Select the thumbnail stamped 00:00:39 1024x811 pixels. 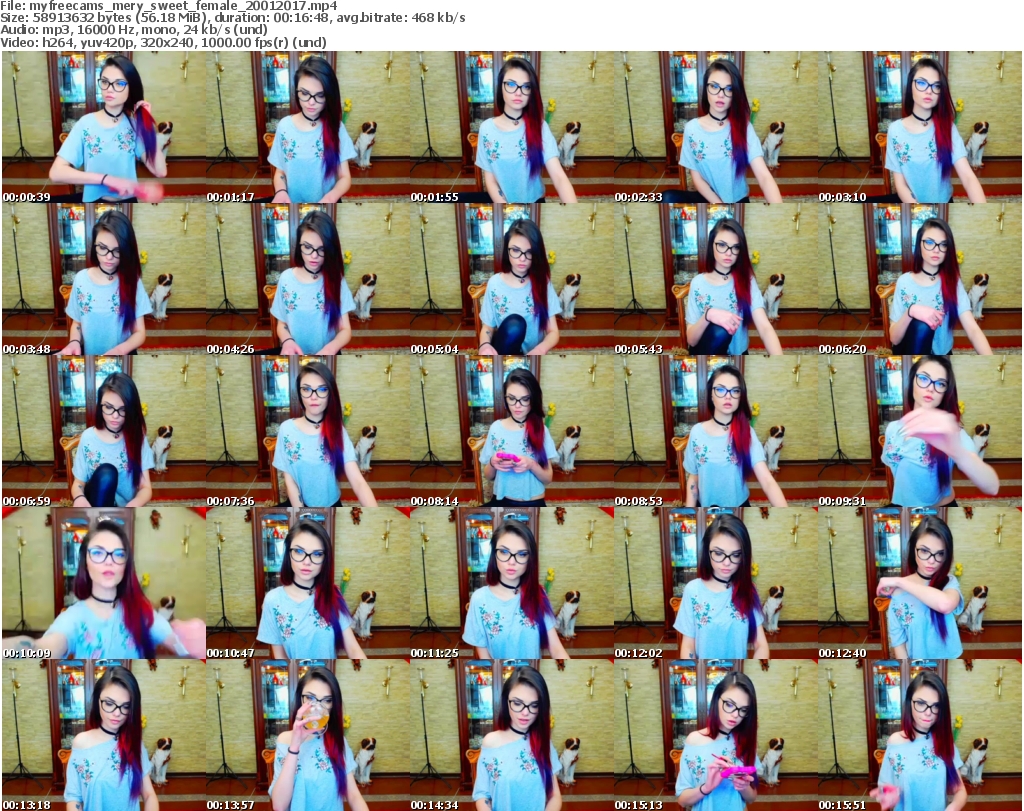[104, 127]
